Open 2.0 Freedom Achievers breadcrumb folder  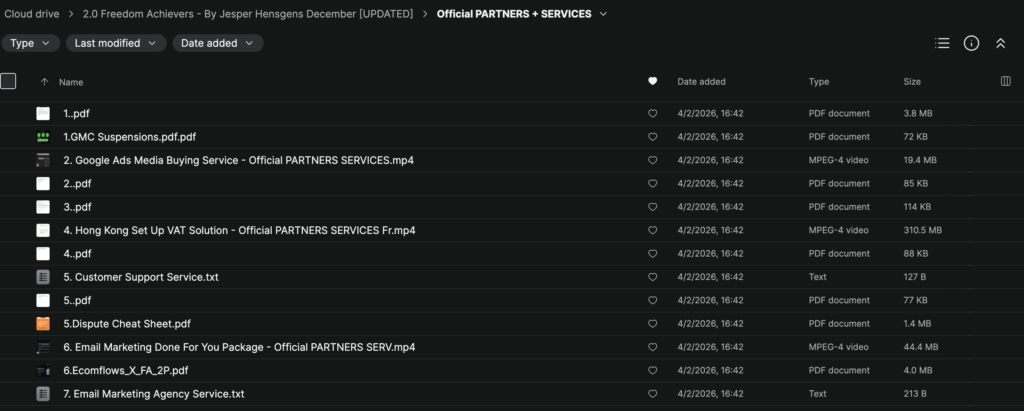point(253,14)
